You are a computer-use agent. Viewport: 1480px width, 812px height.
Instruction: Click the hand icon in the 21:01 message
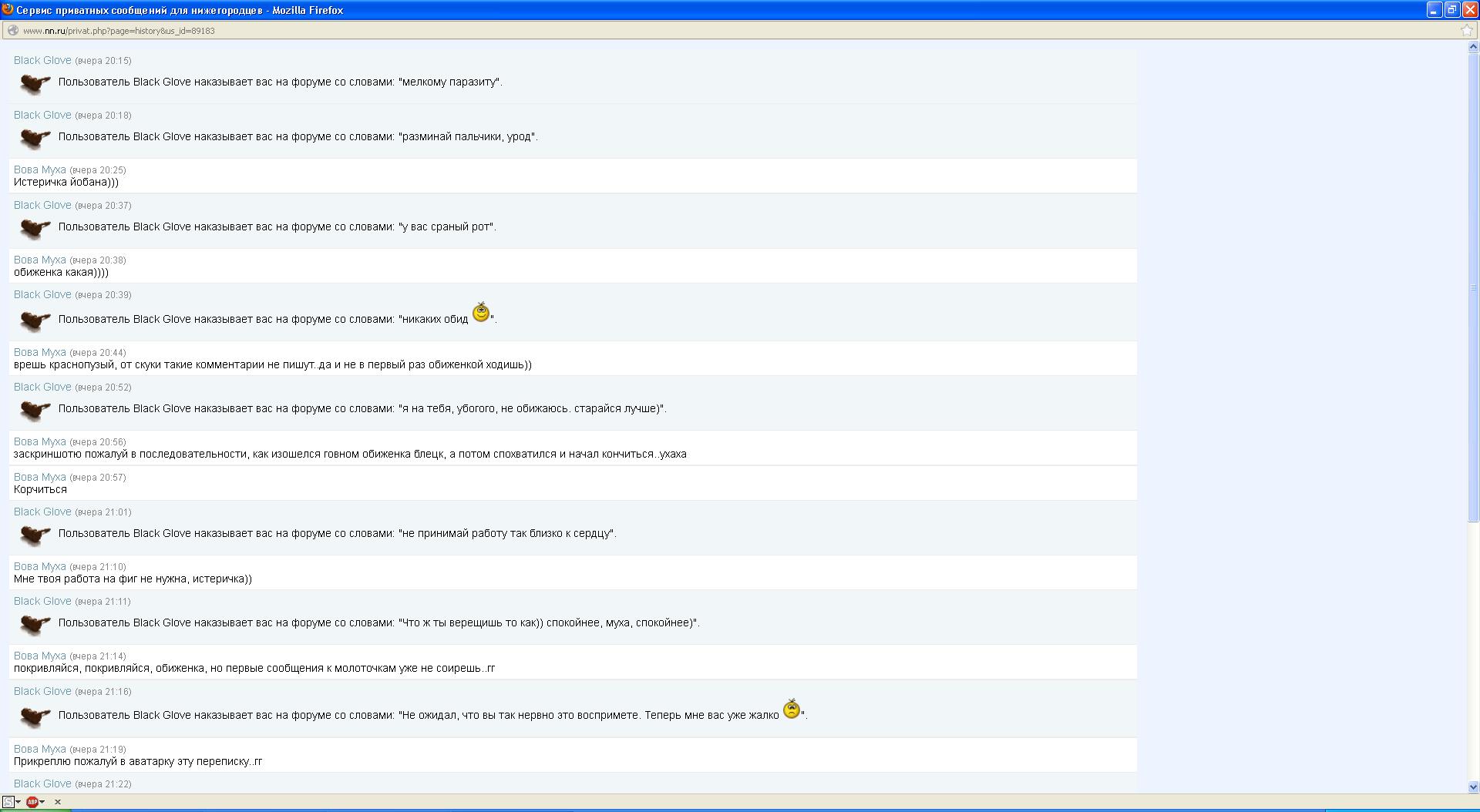(35, 535)
